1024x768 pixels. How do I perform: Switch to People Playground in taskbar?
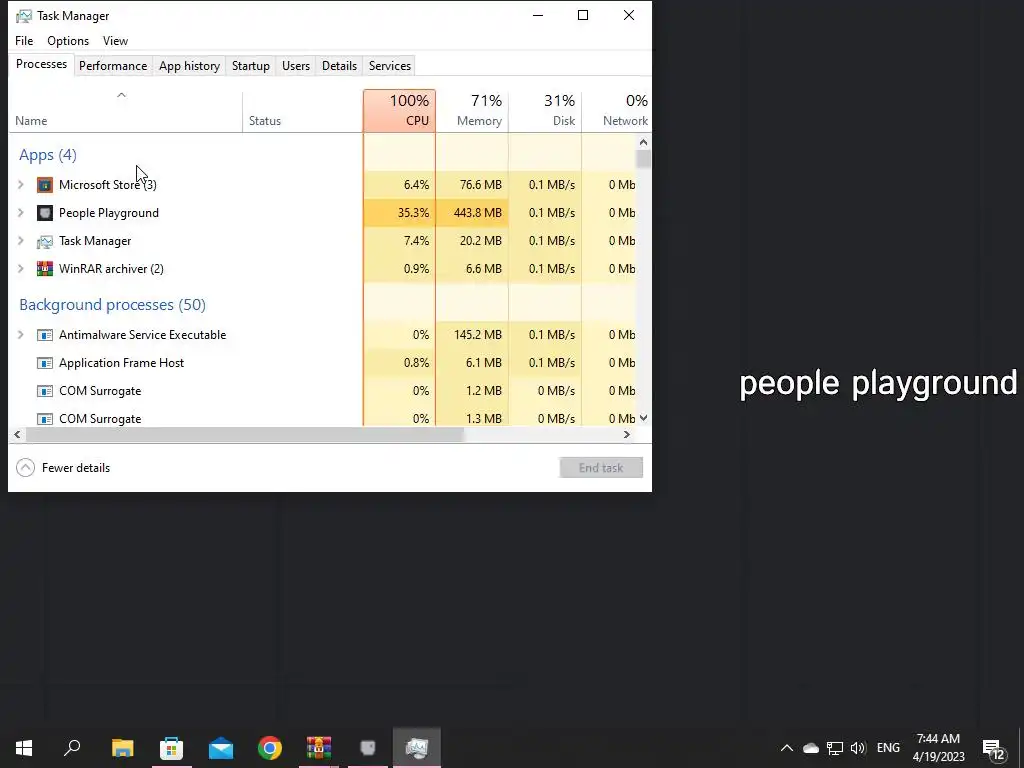click(368, 747)
